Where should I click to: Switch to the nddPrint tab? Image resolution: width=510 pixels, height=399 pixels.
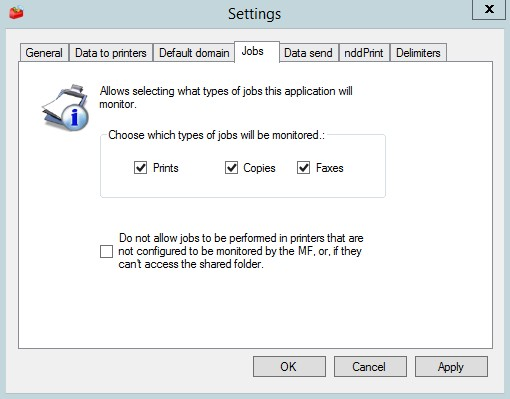tap(364, 53)
